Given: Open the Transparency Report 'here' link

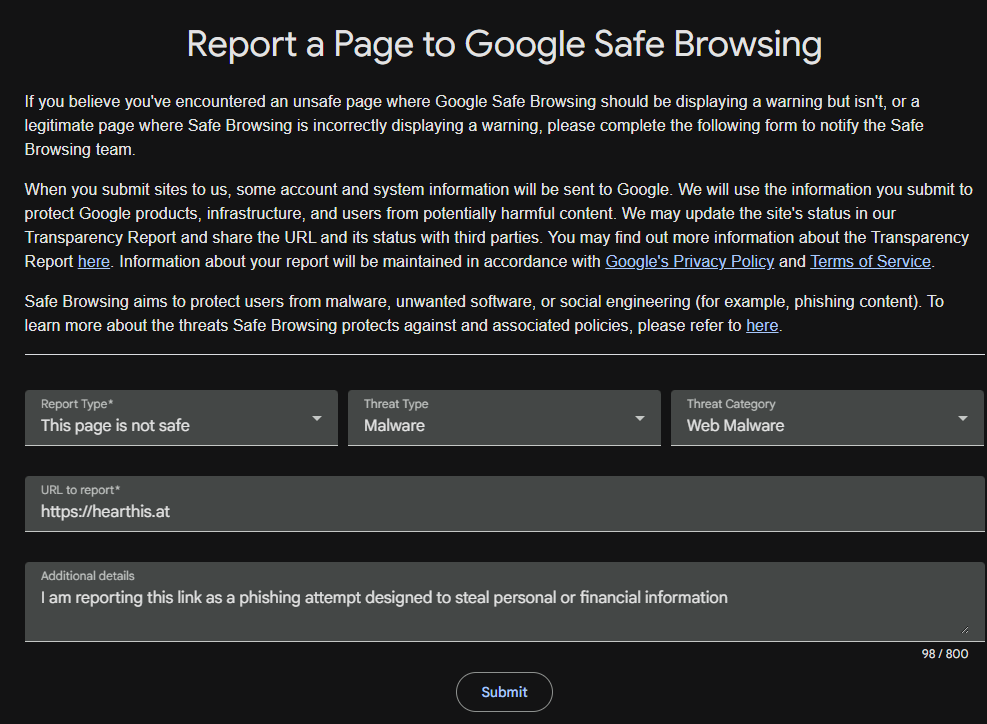Looking at the screenshot, I should point(94,261).
